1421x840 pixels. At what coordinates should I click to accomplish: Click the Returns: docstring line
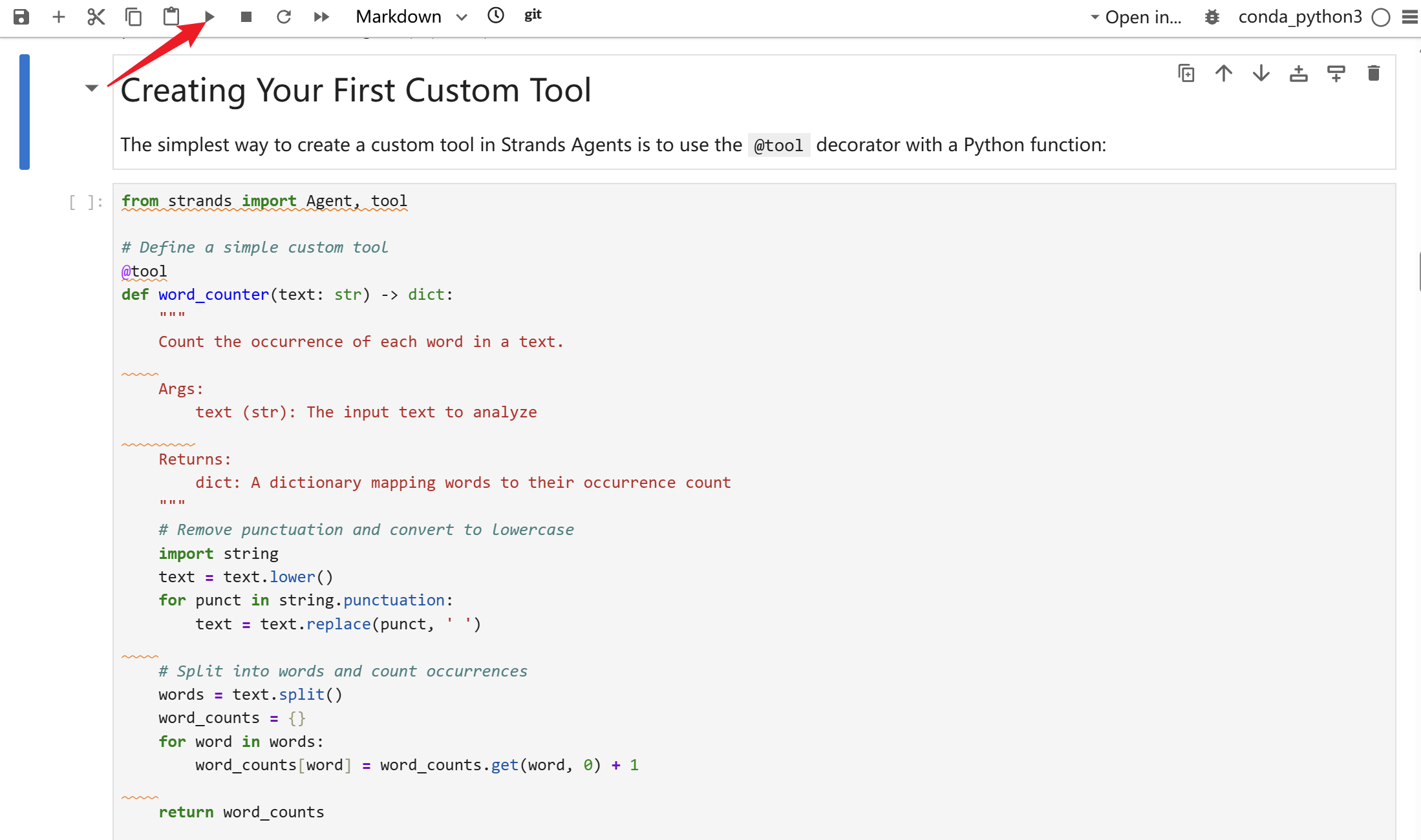click(195, 459)
